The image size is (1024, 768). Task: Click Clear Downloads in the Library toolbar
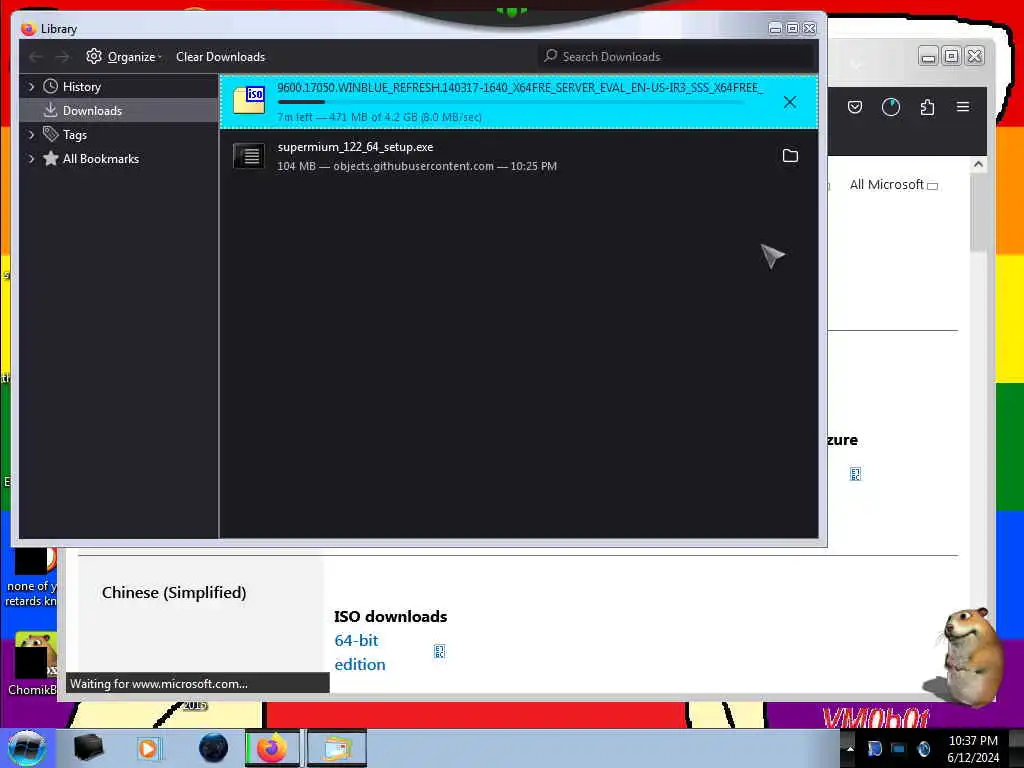coord(220,57)
